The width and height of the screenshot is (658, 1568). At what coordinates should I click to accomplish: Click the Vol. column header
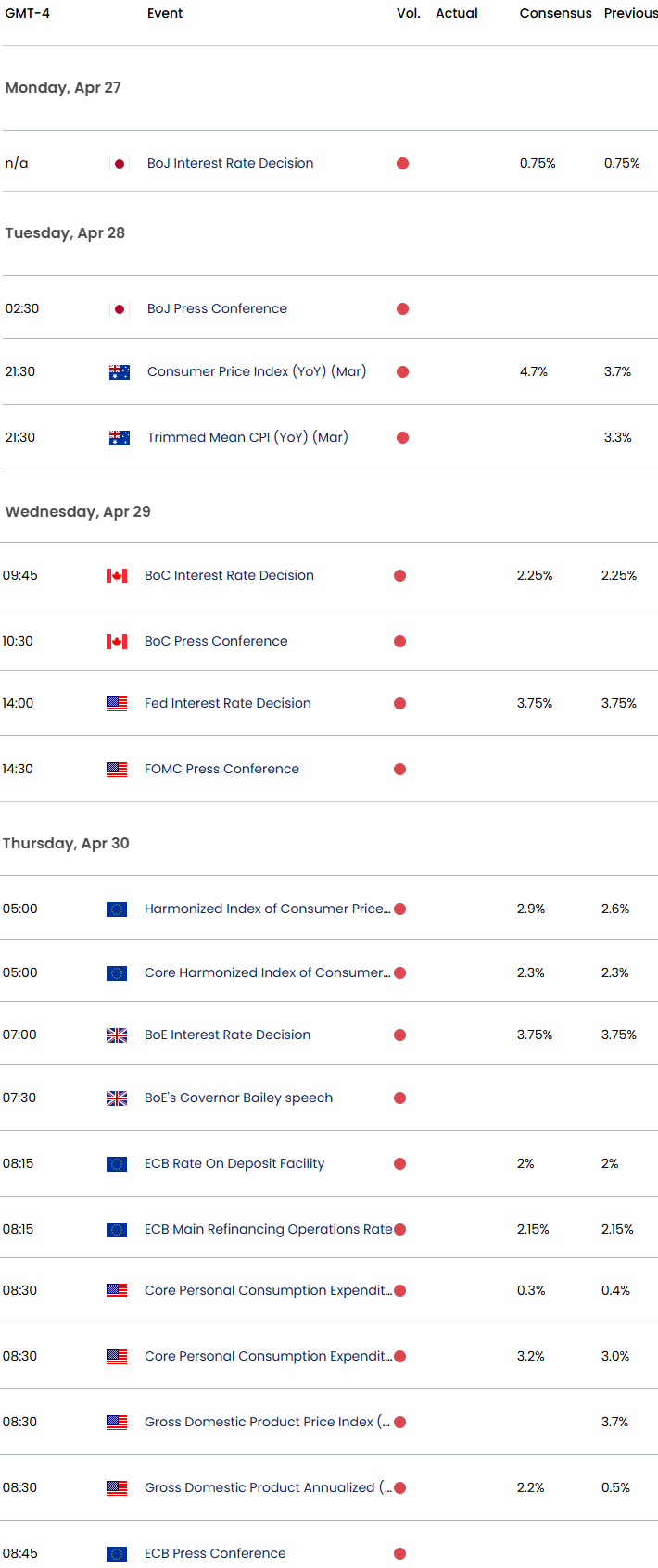point(409,13)
